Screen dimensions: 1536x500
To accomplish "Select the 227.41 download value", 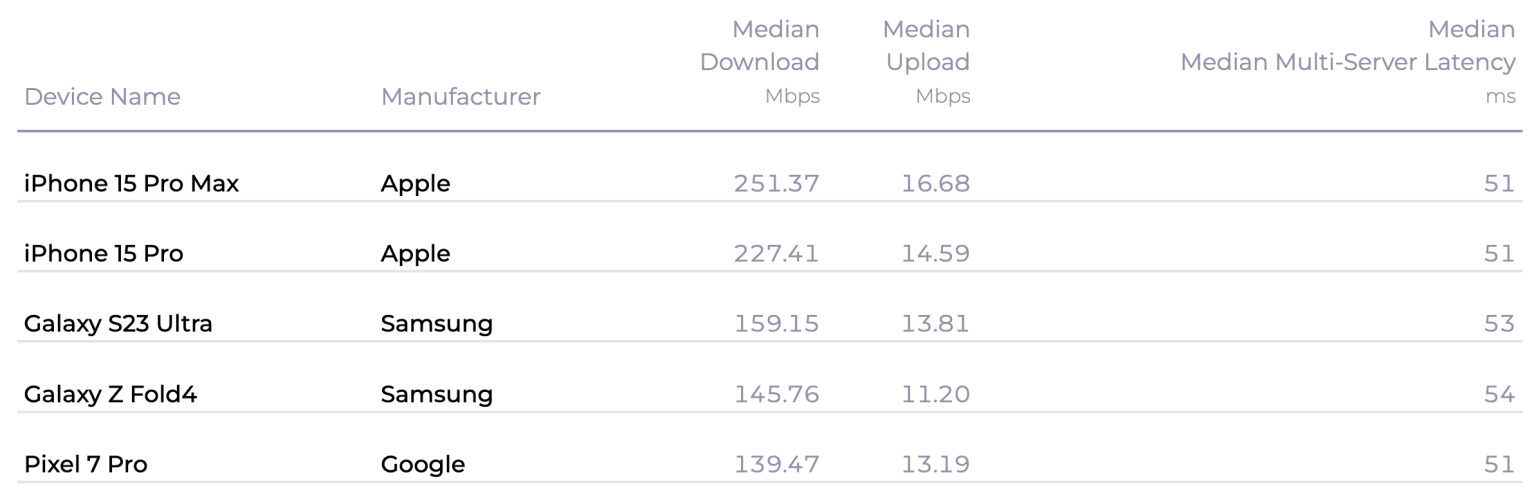I will tap(777, 254).
